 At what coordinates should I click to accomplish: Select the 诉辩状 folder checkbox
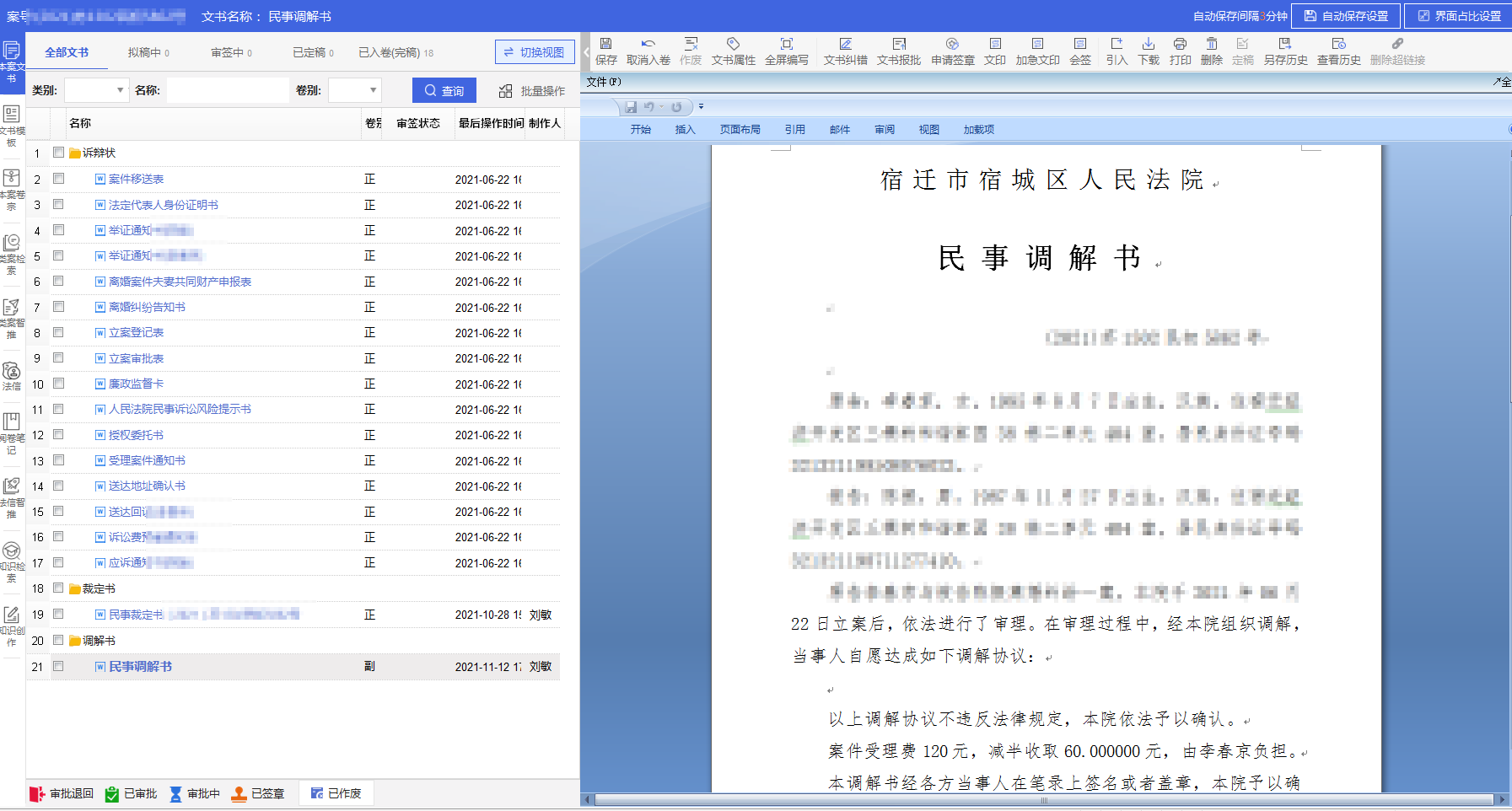click(59, 153)
